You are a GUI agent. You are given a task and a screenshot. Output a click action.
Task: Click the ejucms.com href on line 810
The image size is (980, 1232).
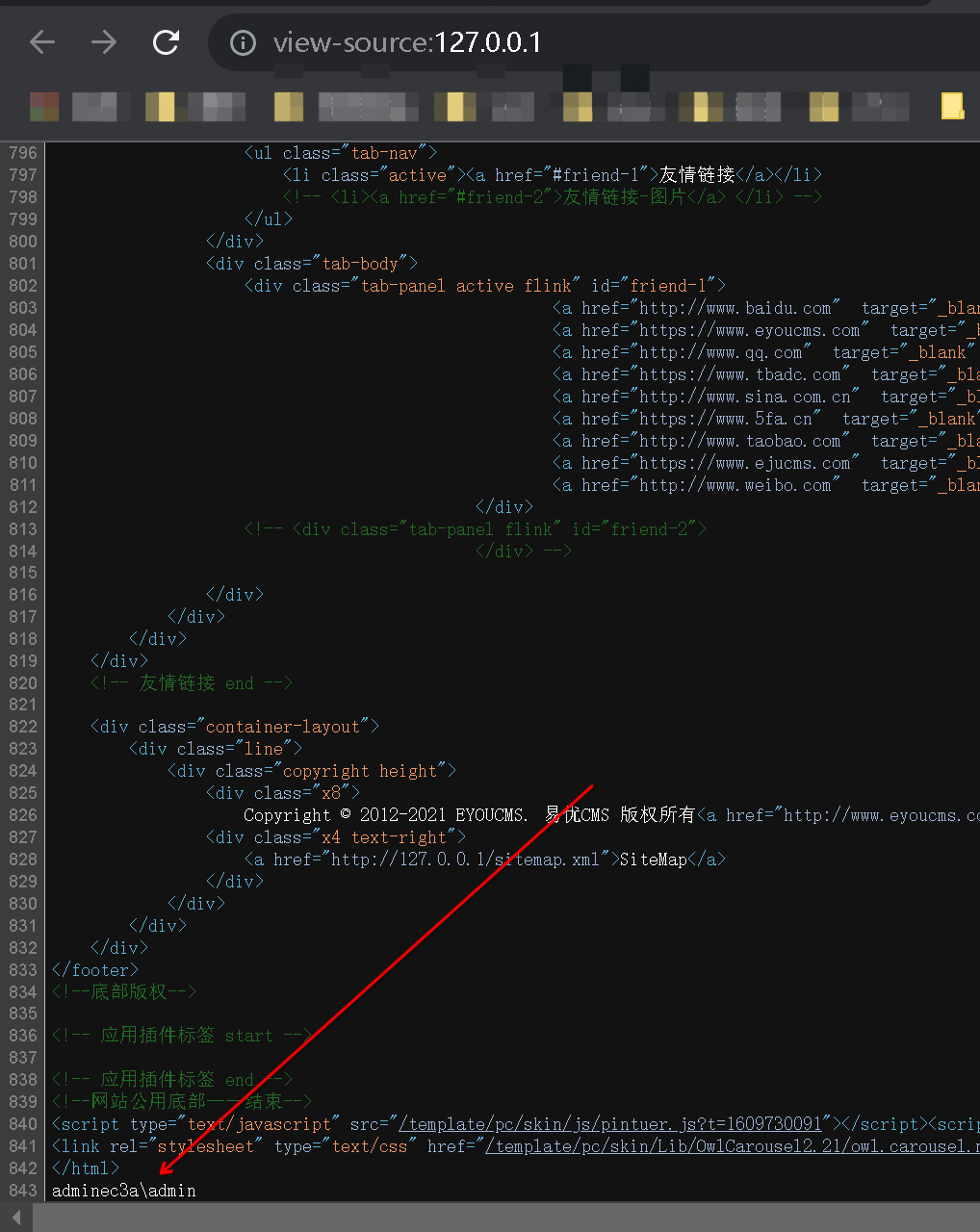(x=744, y=463)
